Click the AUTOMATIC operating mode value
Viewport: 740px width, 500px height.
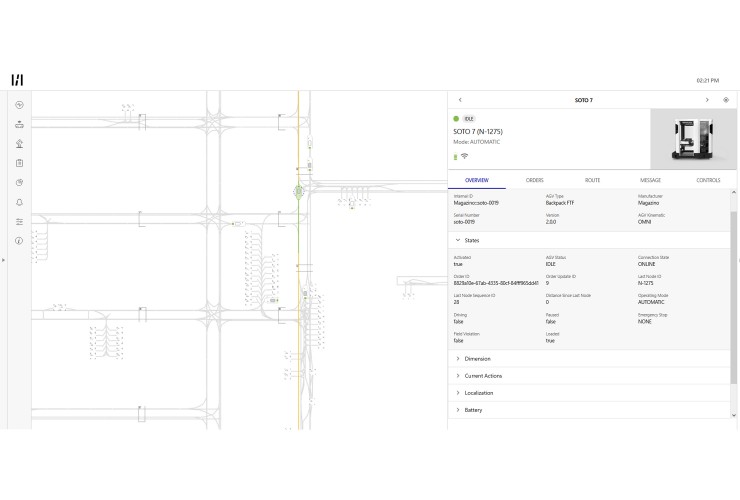(651, 302)
